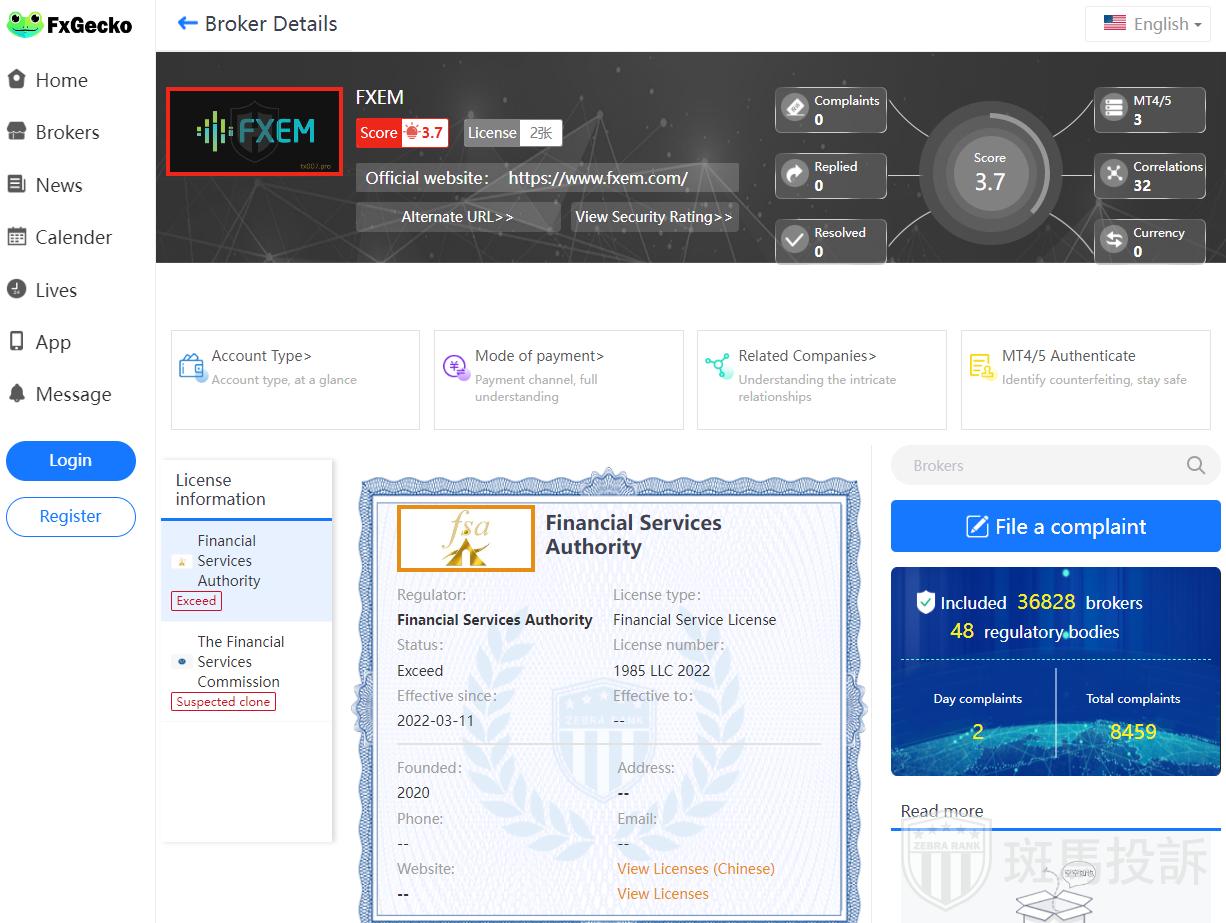Click the FXEM broker logo thumbnail
1226x923 pixels.
(x=254, y=131)
